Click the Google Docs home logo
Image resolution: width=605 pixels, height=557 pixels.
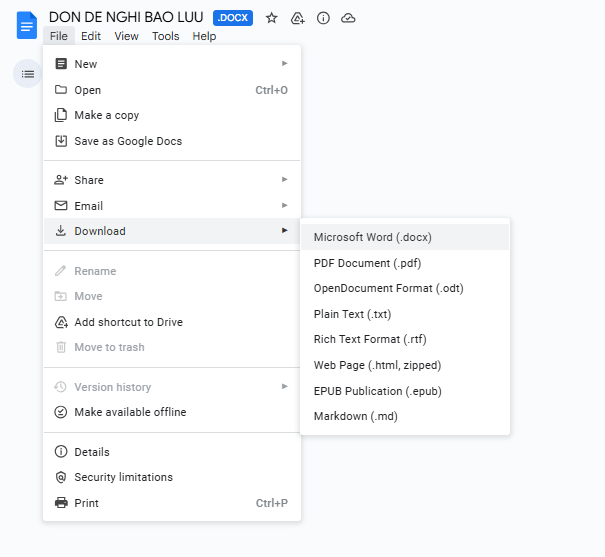26,25
